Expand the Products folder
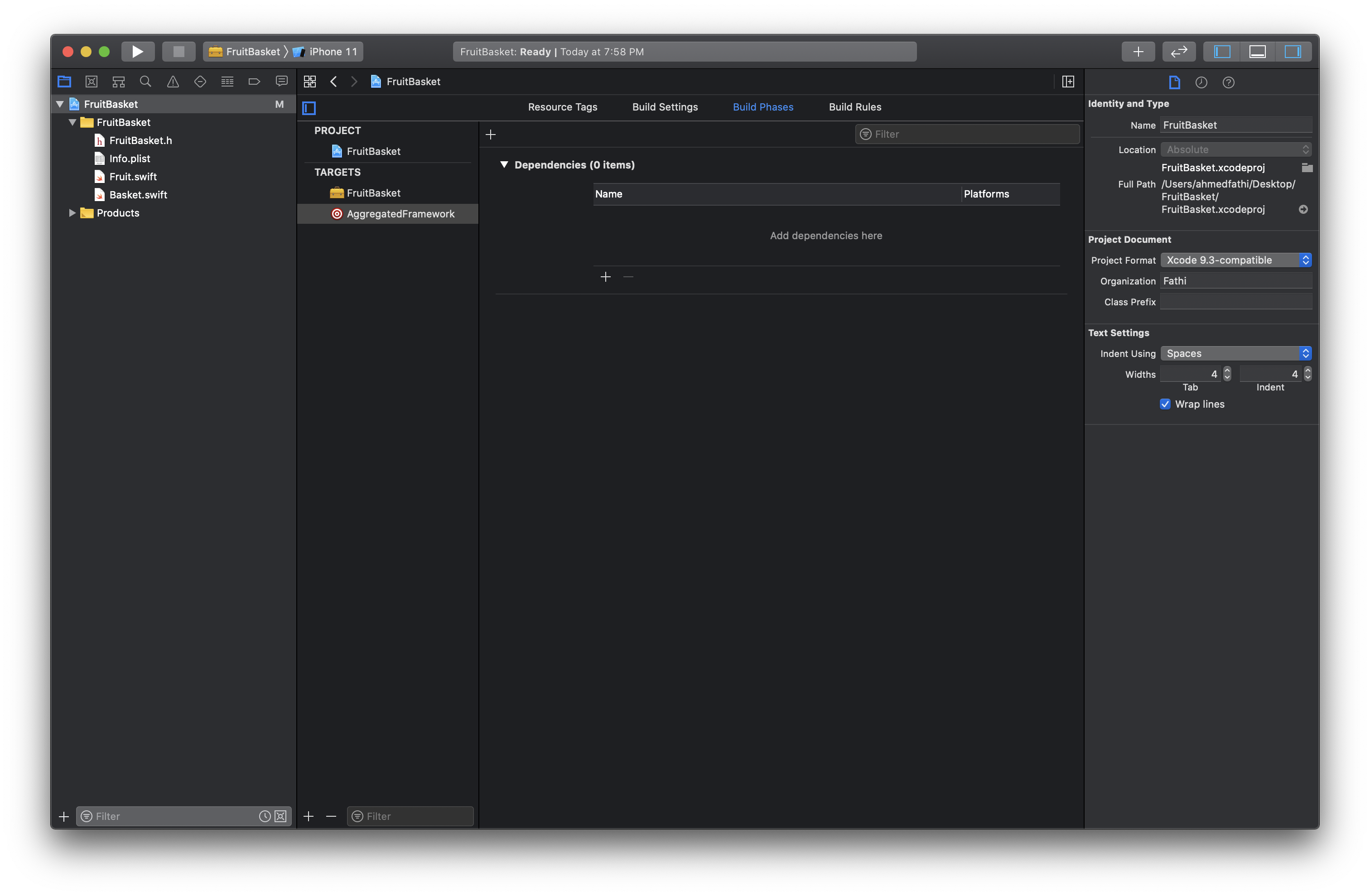Viewport: 1370px width, 896px height. pos(72,213)
